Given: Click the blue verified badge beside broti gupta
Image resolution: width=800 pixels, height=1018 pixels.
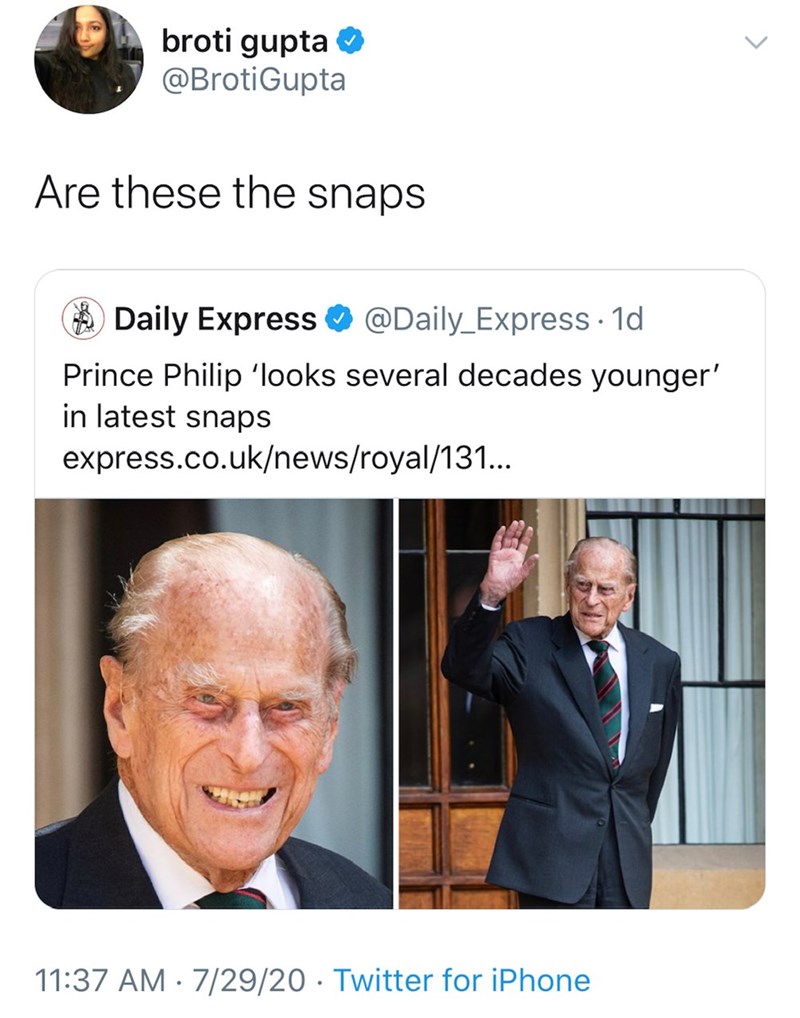Looking at the screenshot, I should click(347, 42).
